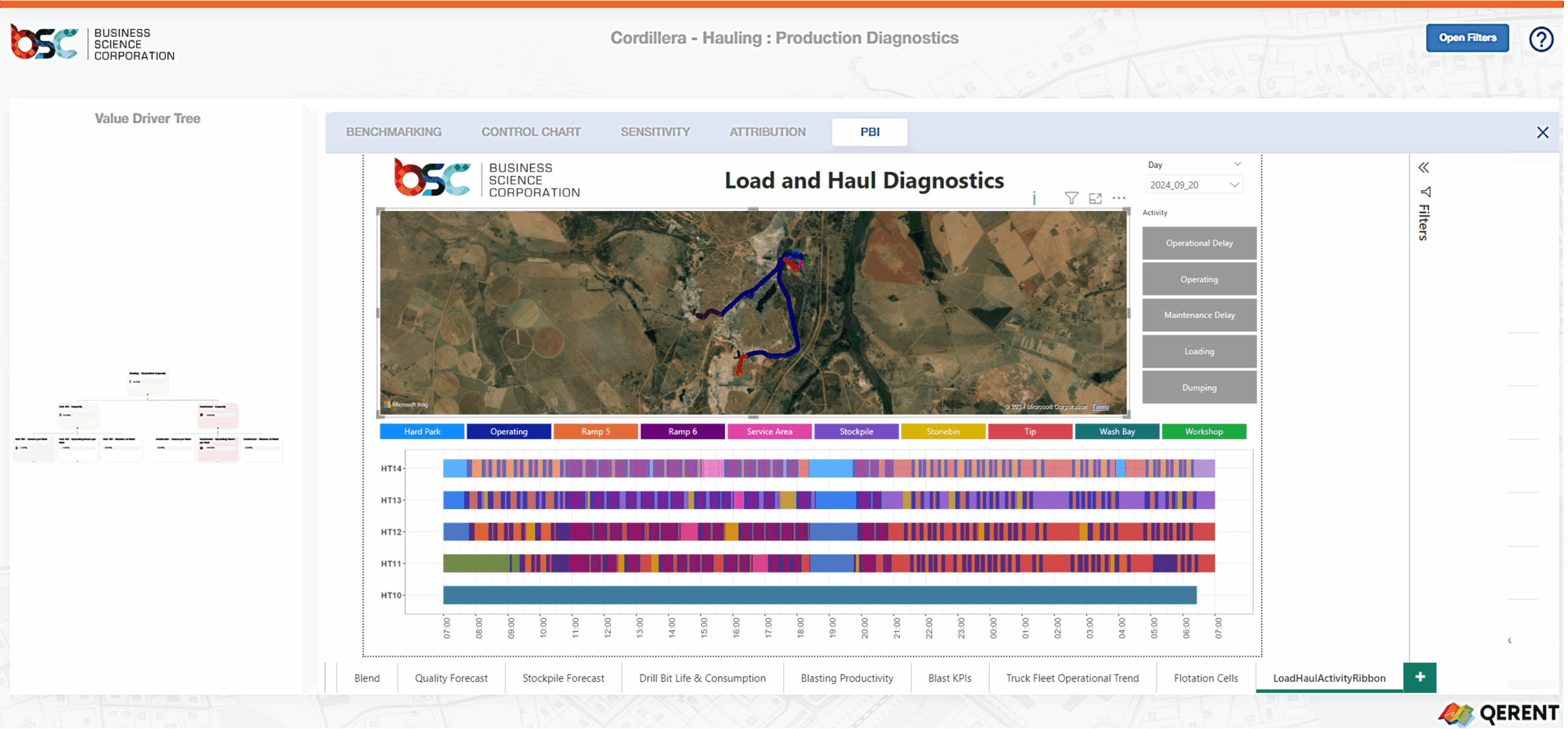Click the filter icon in the Filters pane
The height and width of the screenshot is (729, 1568).
[1425, 193]
